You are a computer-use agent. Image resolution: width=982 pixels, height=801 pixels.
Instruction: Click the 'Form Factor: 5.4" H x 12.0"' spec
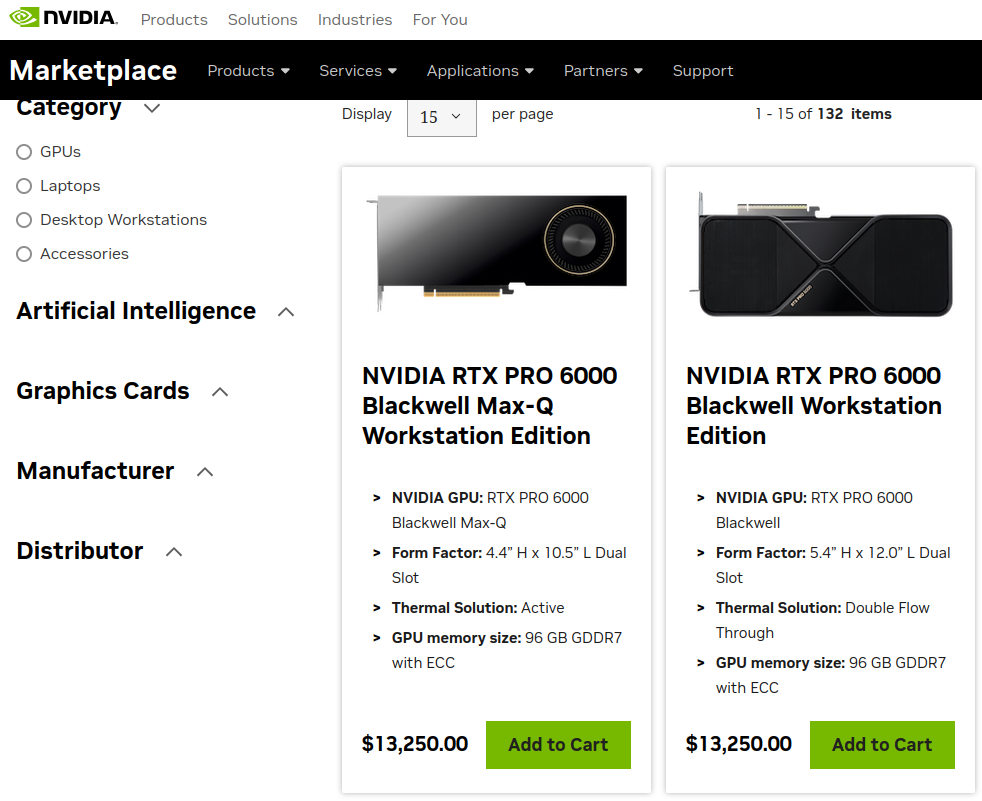click(833, 566)
